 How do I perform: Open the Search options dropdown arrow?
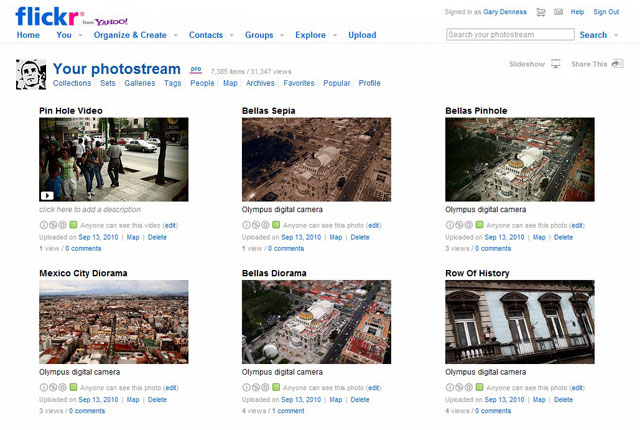[x=616, y=35]
